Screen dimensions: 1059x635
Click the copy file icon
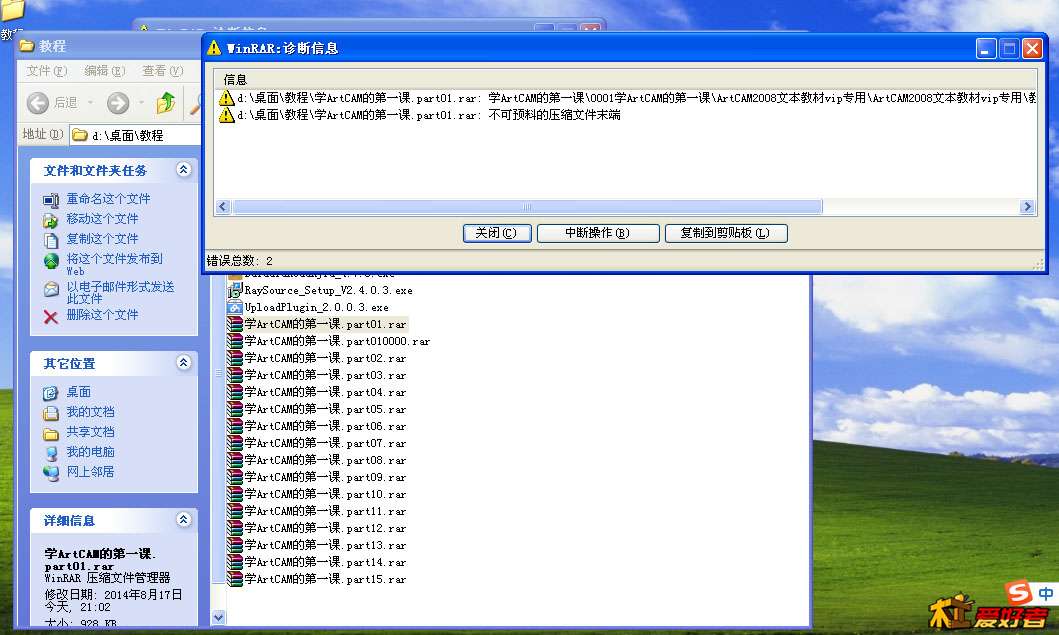pyautogui.click(x=51, y=240)
